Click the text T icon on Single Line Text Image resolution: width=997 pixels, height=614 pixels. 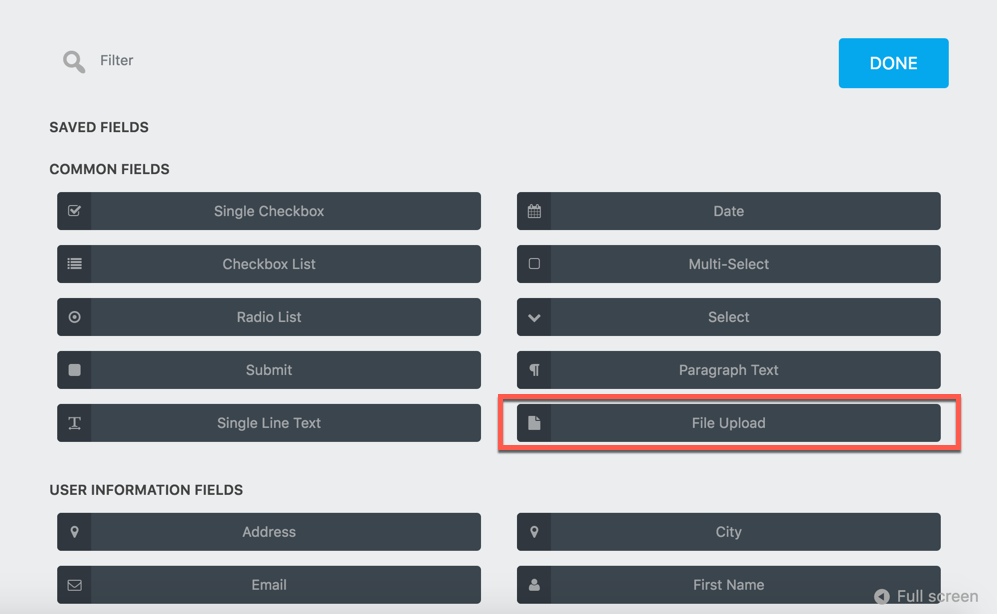pos(74,423)
